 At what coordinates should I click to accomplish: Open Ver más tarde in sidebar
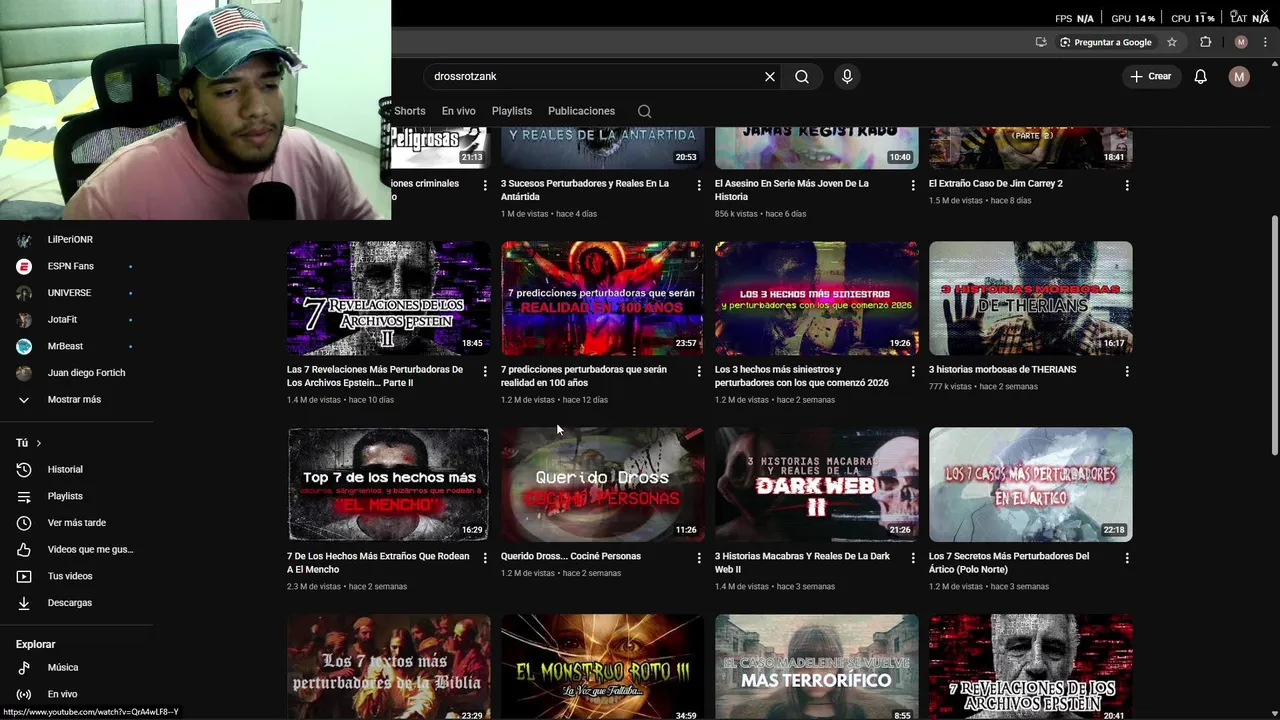pyautogui.click(x=77, y=523)
